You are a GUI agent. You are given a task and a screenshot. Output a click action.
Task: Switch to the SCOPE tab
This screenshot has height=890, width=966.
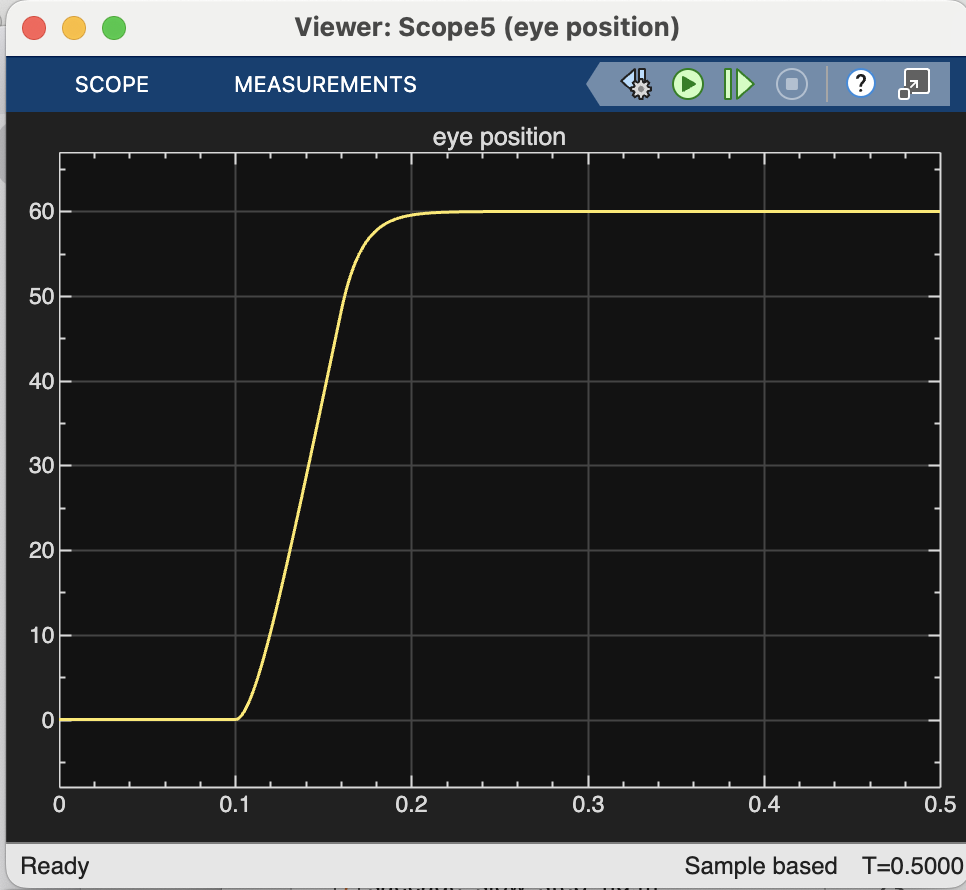coord(112,85)
